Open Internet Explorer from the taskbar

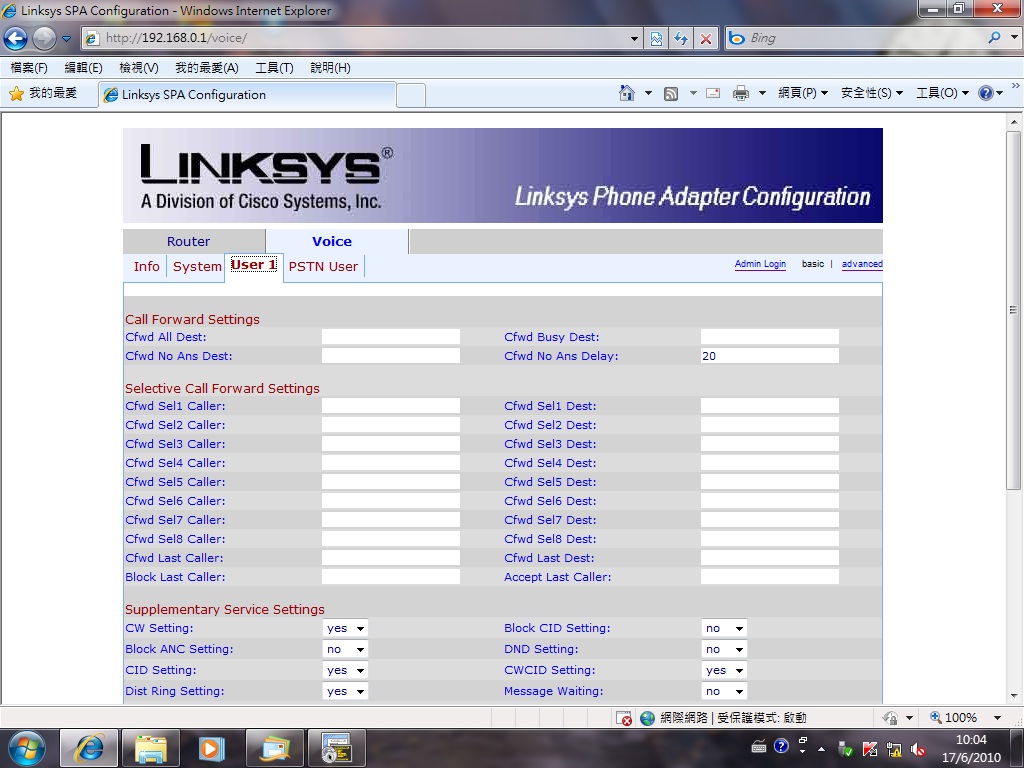point(89,748)
